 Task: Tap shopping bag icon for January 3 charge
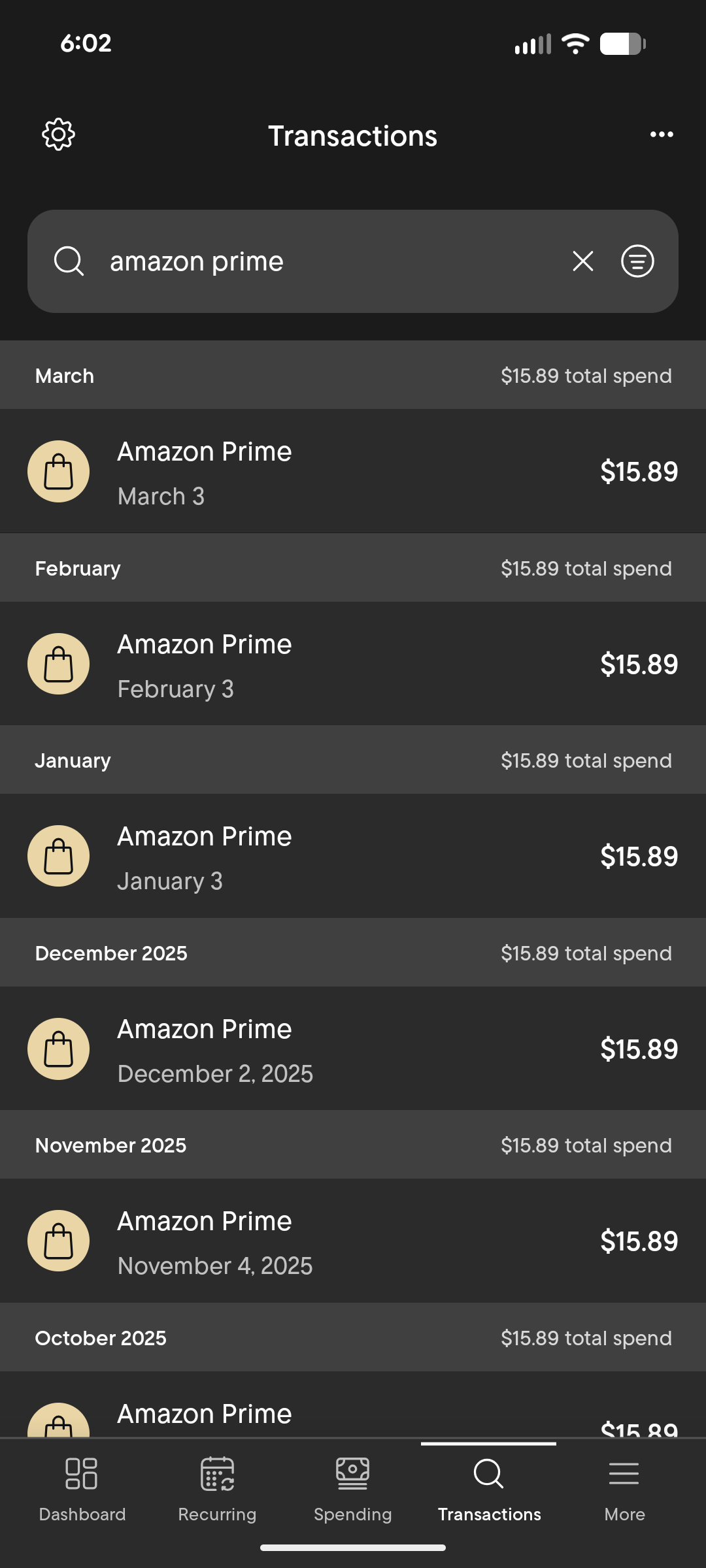(x=59, y=856)
